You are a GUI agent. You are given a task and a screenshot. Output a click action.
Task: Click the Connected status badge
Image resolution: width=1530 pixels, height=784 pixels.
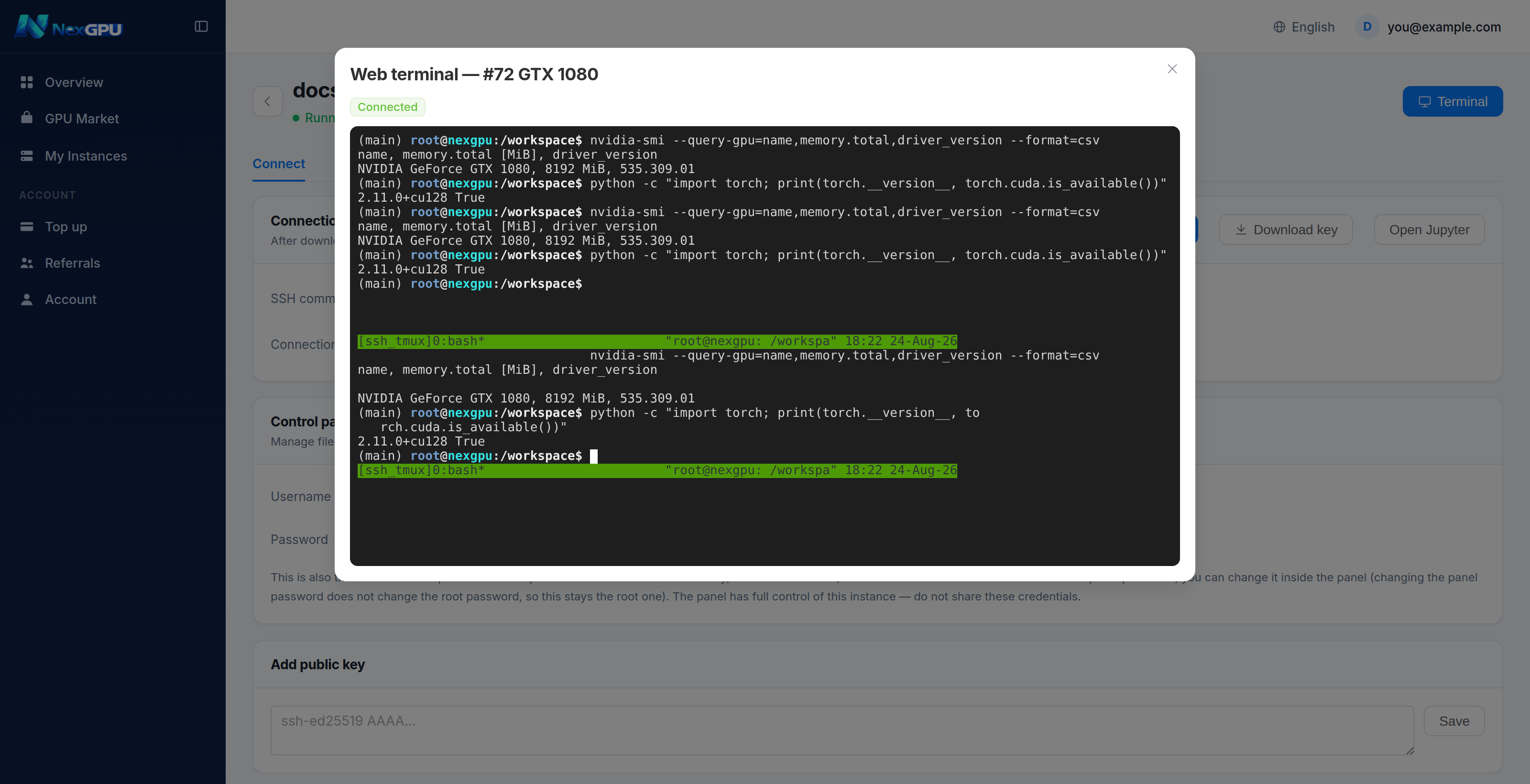coord(387,107)
